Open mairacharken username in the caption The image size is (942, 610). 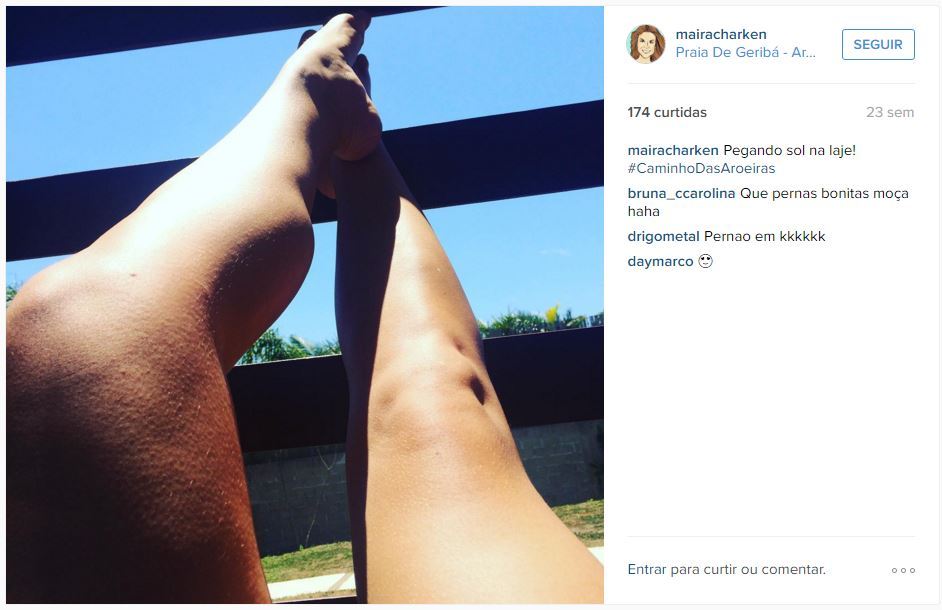(x=673, y=150)
